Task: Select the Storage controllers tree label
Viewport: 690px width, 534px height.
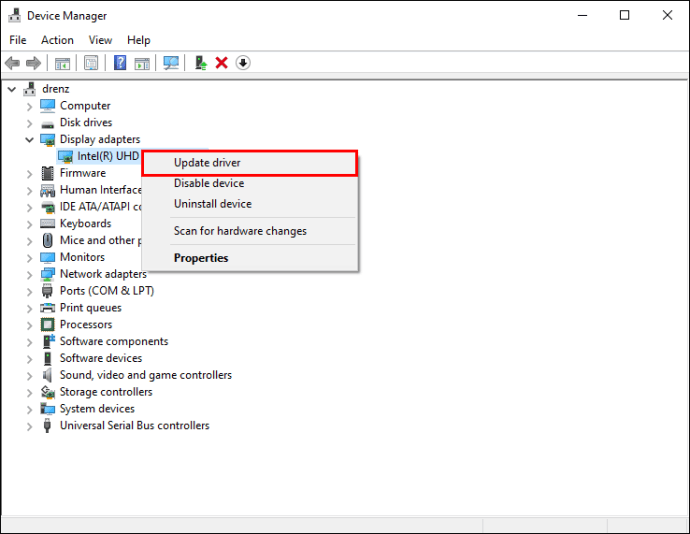Action: tap(106, 392)
